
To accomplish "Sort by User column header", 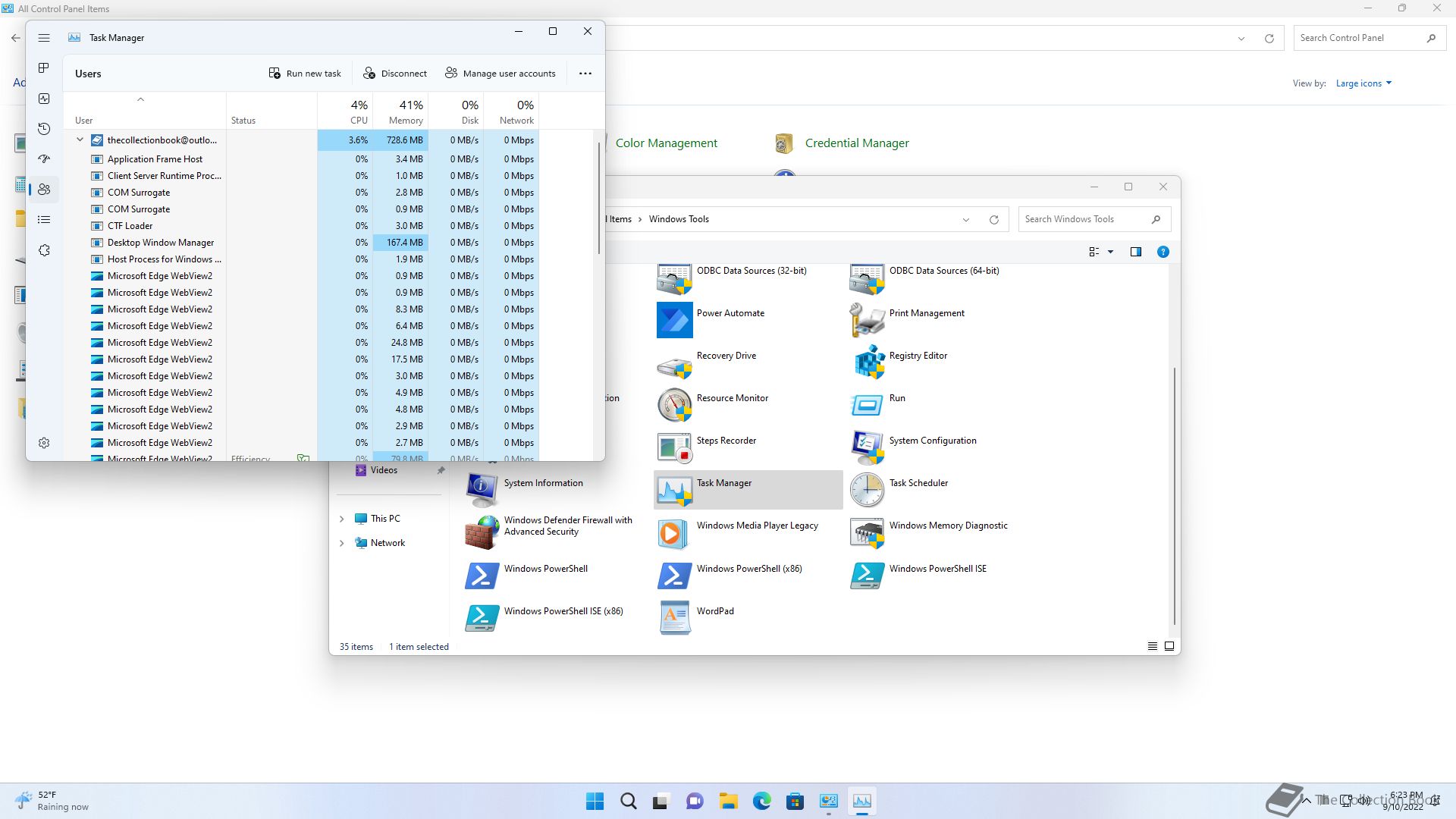I will [144, 111].
